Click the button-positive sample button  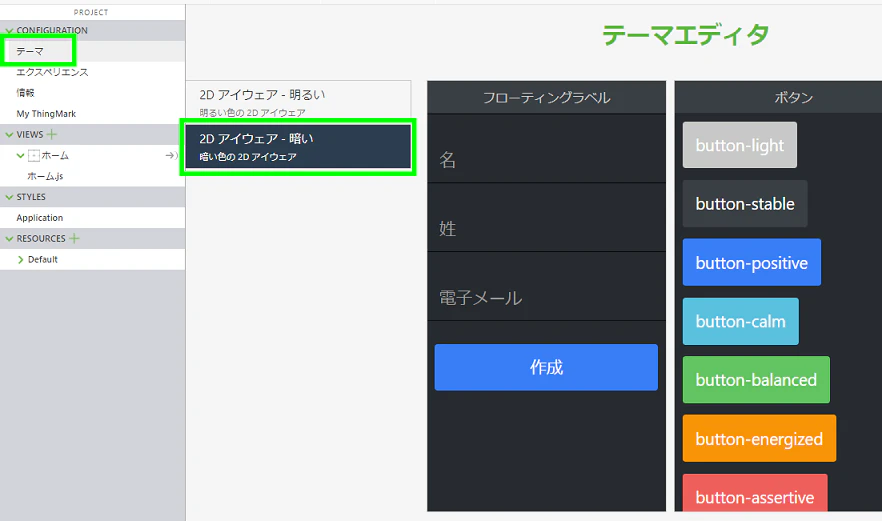pos(752,262)
